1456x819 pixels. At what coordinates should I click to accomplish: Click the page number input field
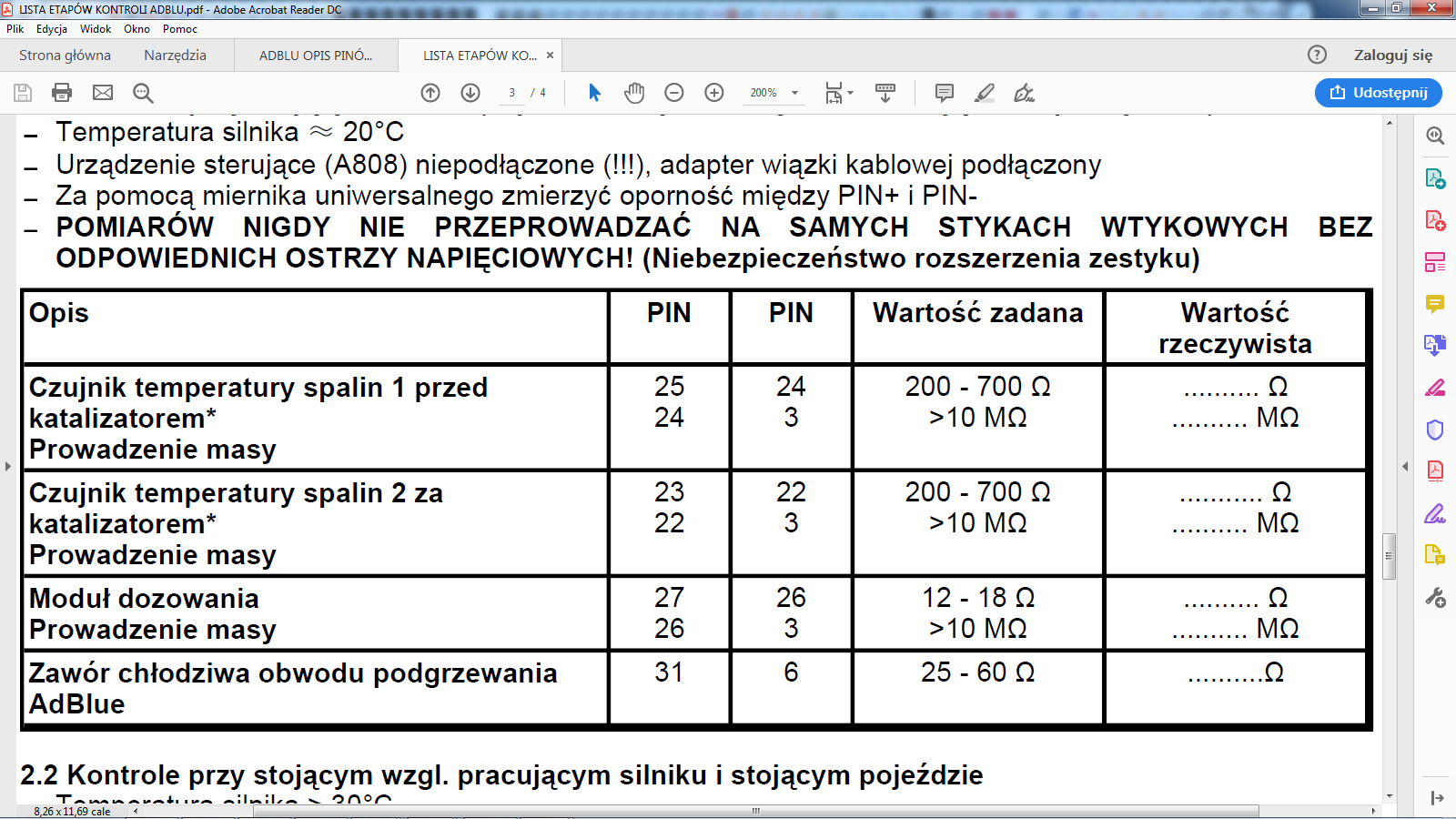(511, 93)
